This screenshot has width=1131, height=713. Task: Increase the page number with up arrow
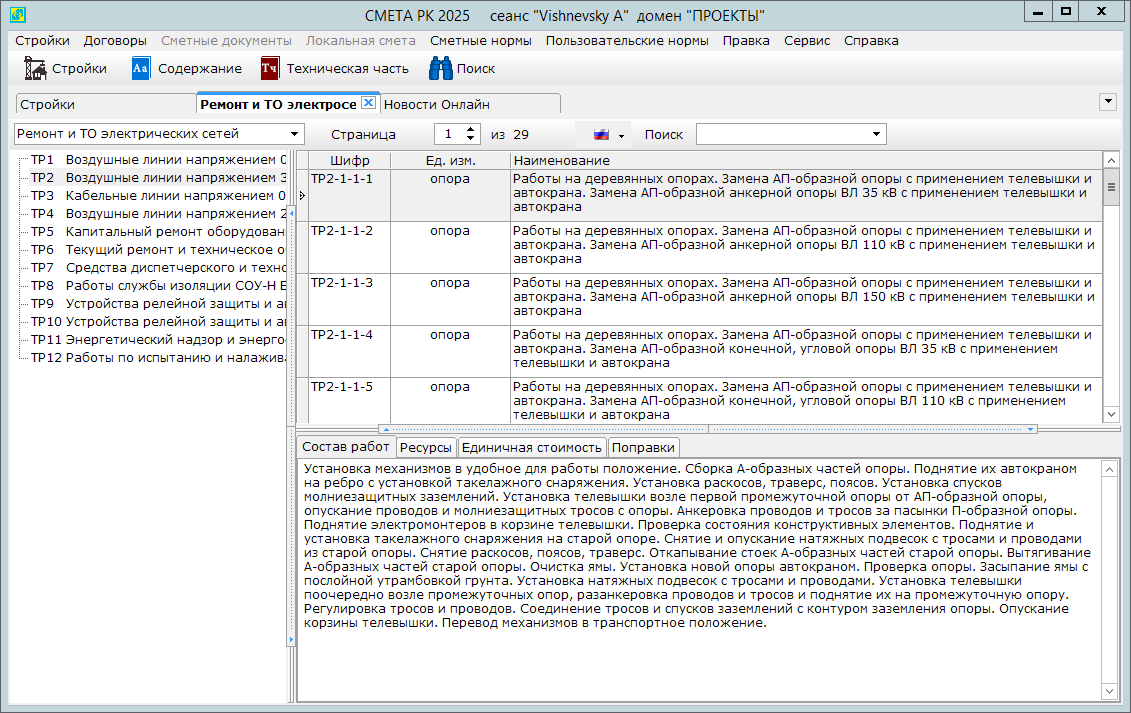click(470, 130)
